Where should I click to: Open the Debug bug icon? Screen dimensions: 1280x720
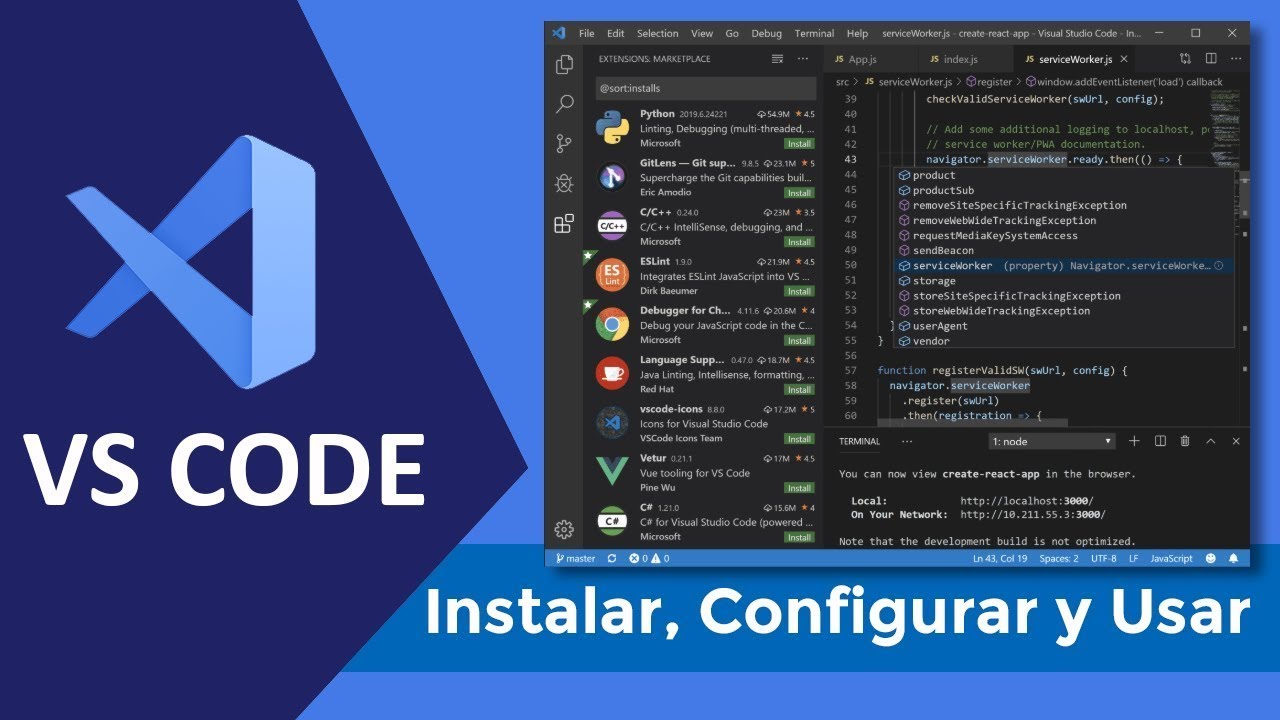[564, 184]
